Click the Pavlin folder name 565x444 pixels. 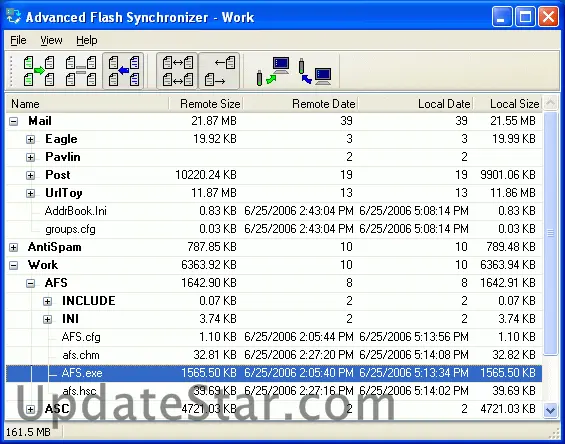(x=63, y=157)
